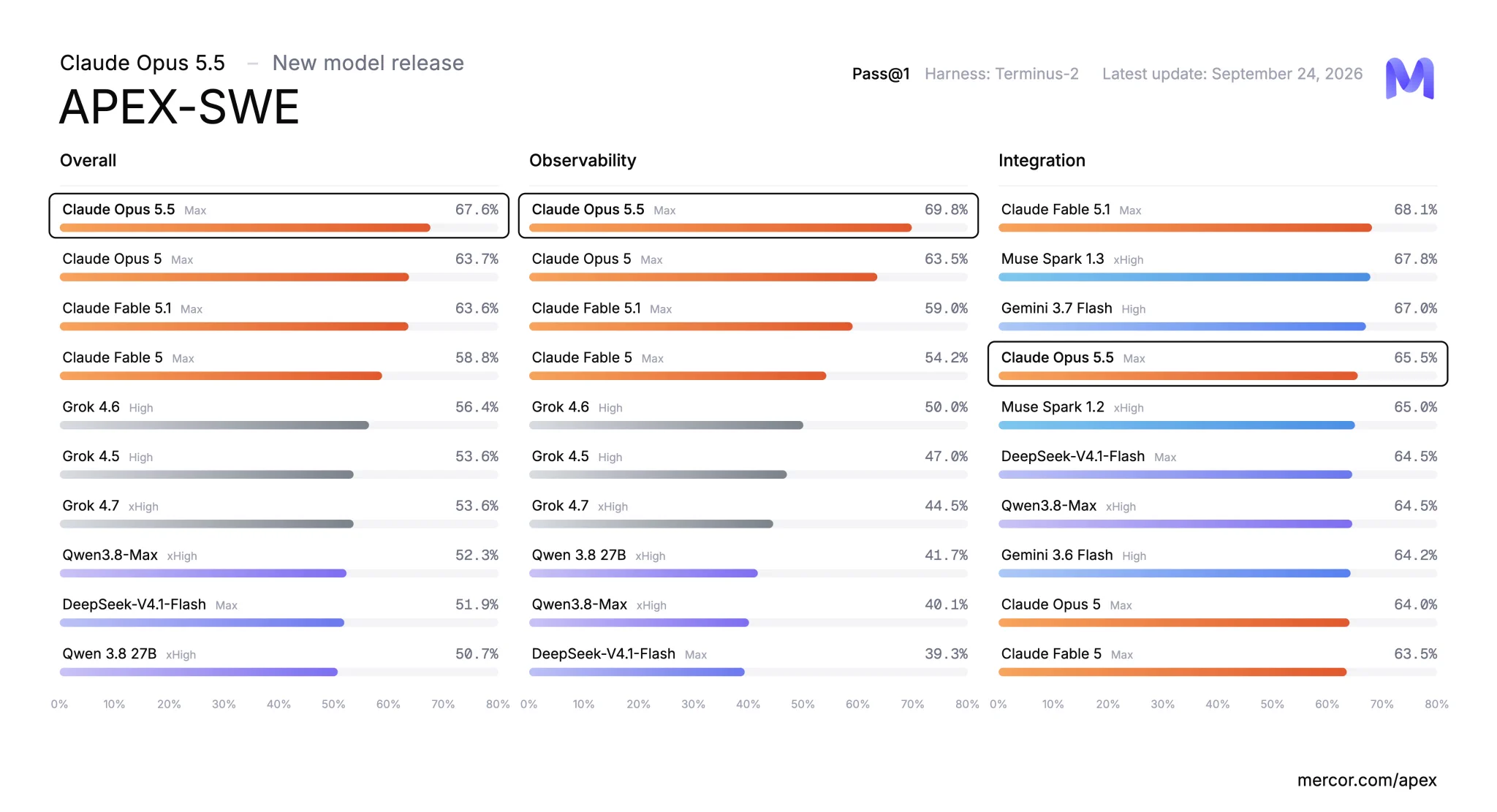Click Grok 4.7 in the Overall column

(x=91, y=505)
